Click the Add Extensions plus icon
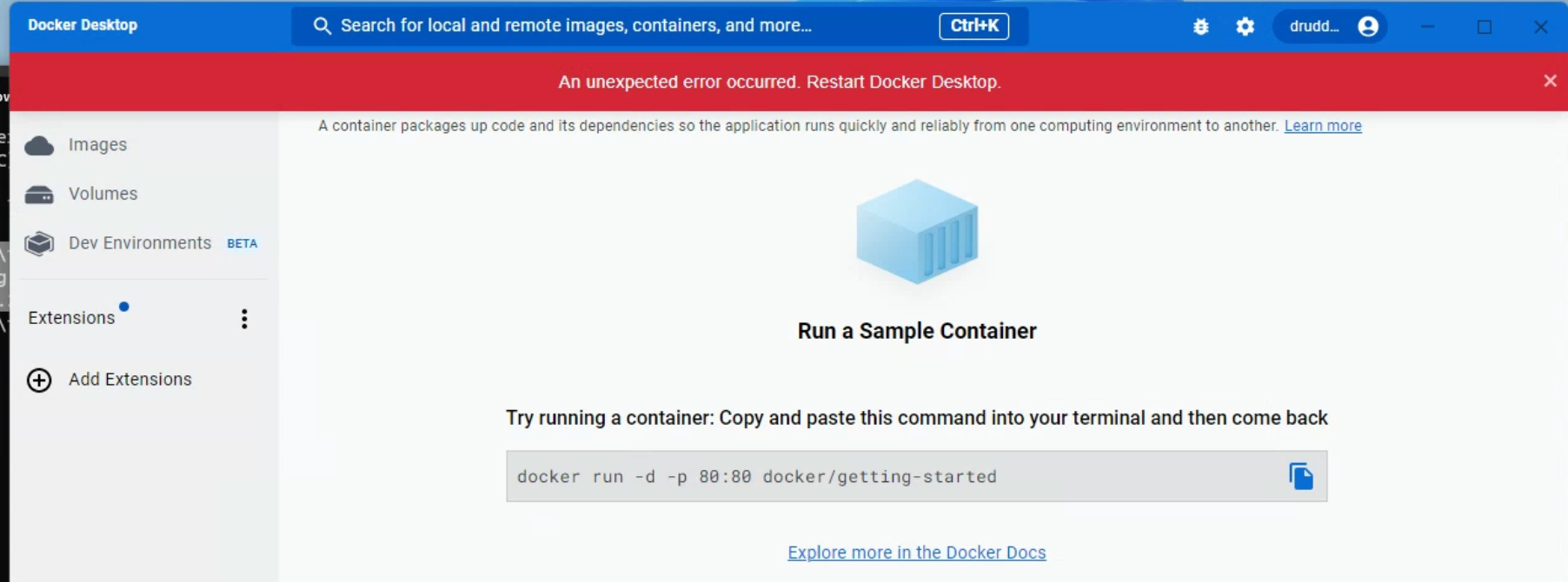The image size is (1568, 582). (x=39, y=380)
